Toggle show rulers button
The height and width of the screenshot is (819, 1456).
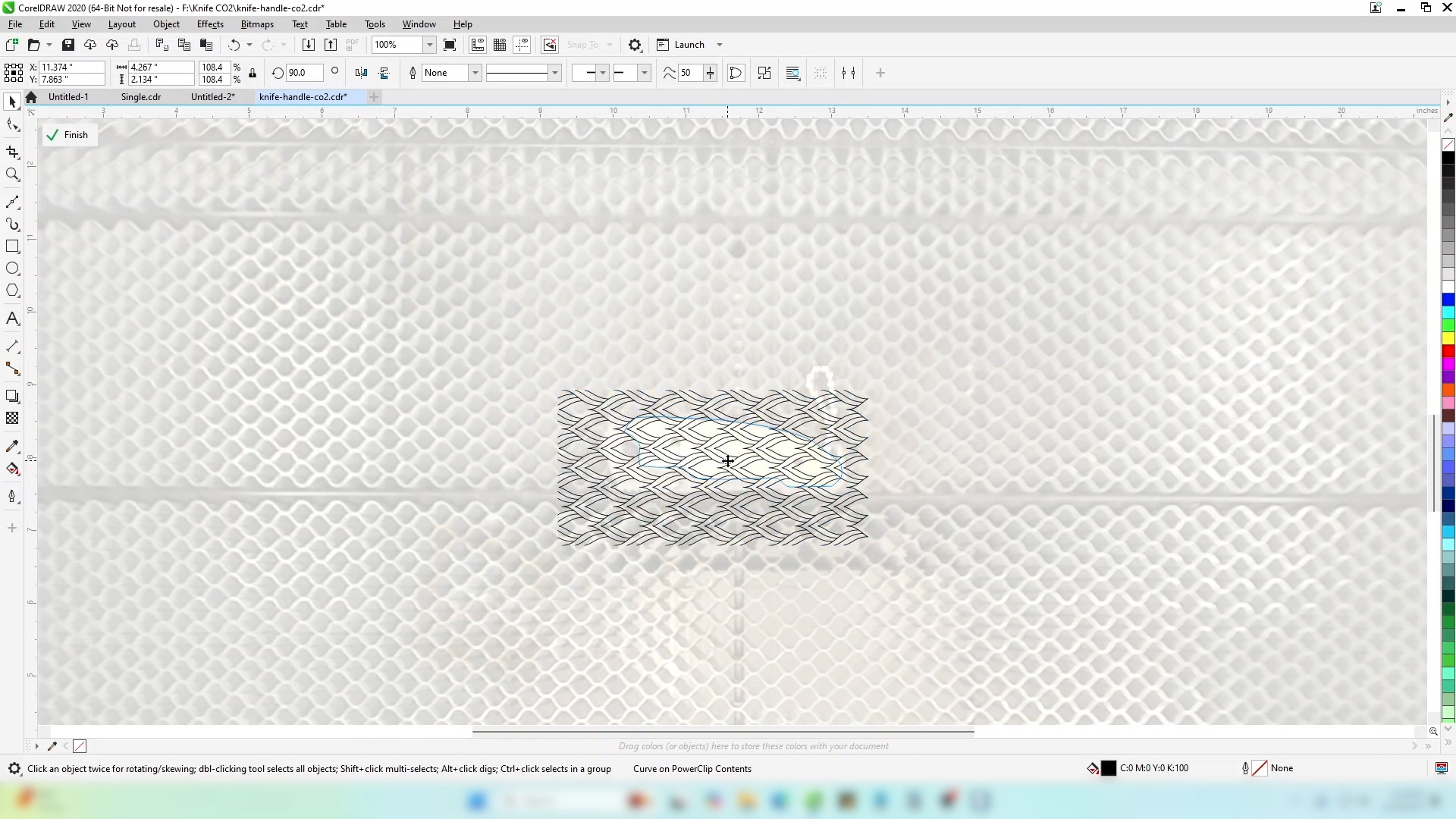[x=478, y=45]
